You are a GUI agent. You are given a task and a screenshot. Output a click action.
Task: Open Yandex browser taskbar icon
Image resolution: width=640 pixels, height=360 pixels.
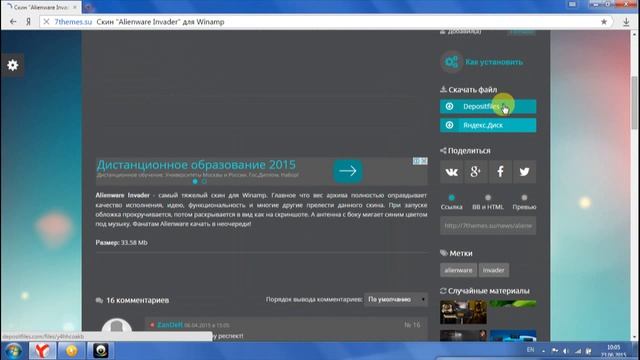(42, 351)
